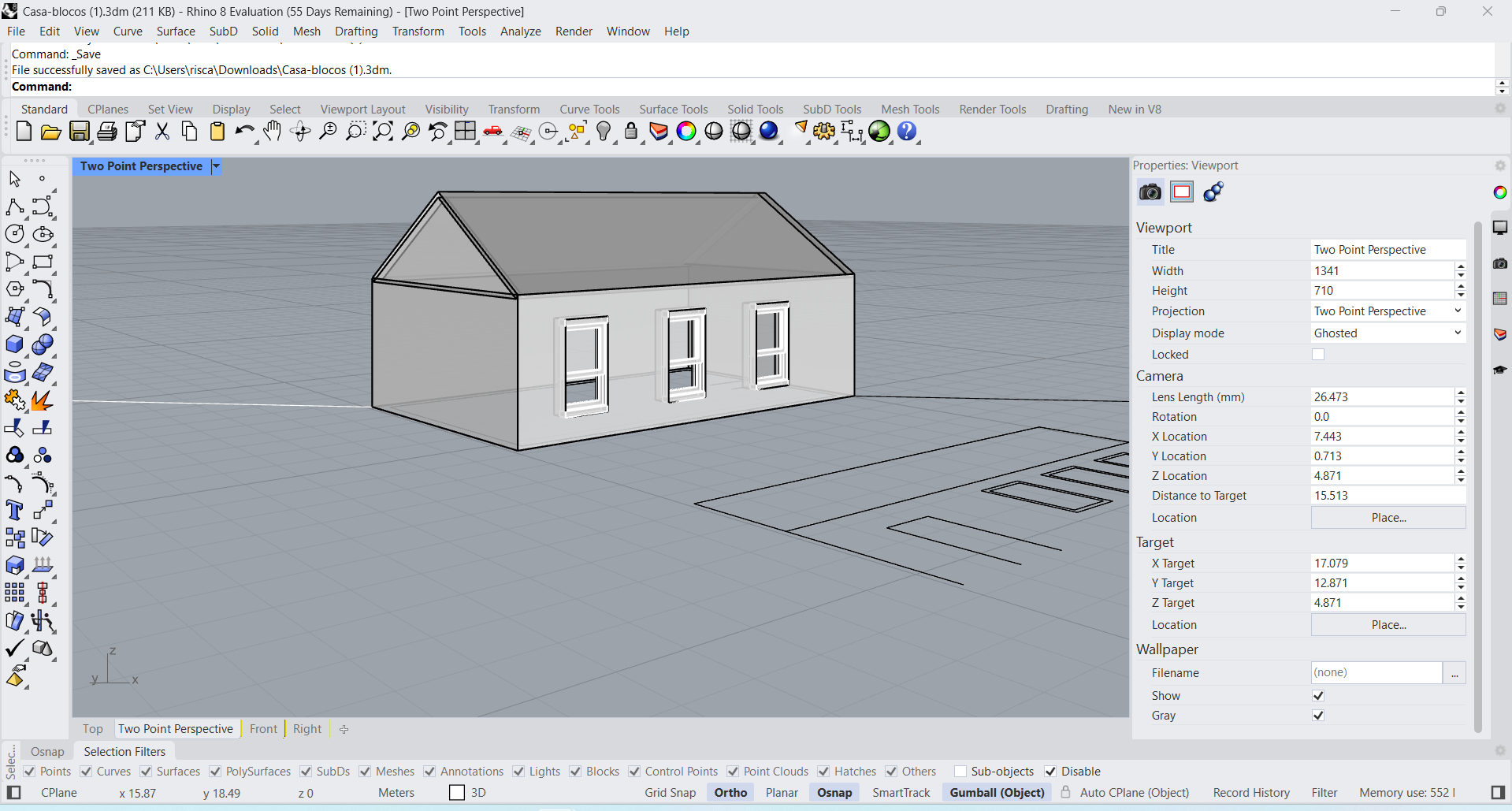Switch to the Front viewport tab

(263, 729)
